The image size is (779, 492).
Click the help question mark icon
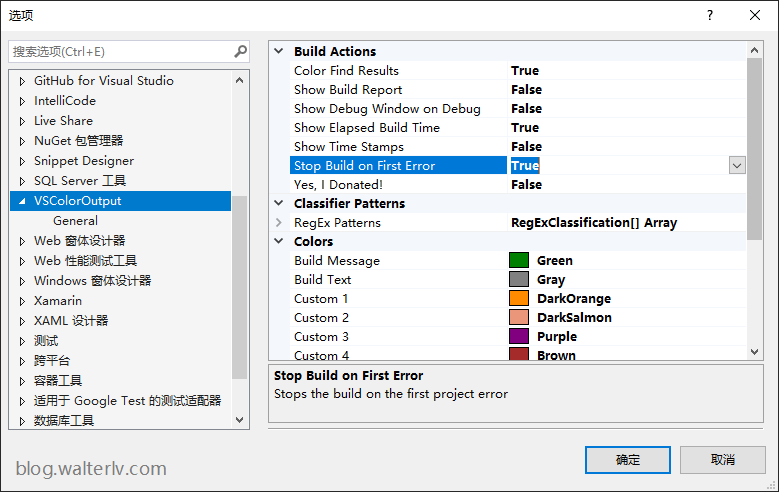point(710,15)
